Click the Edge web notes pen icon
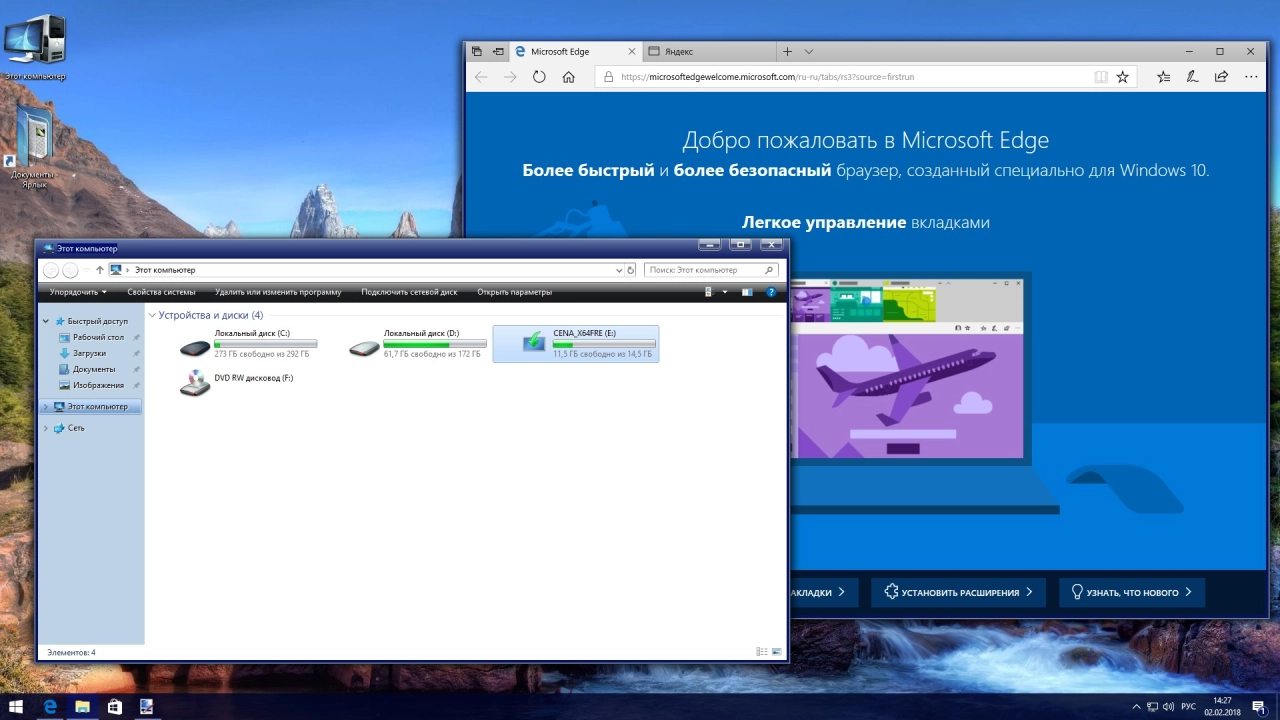The height and width of the screenshot is (720, 1280). (1192, 77)
